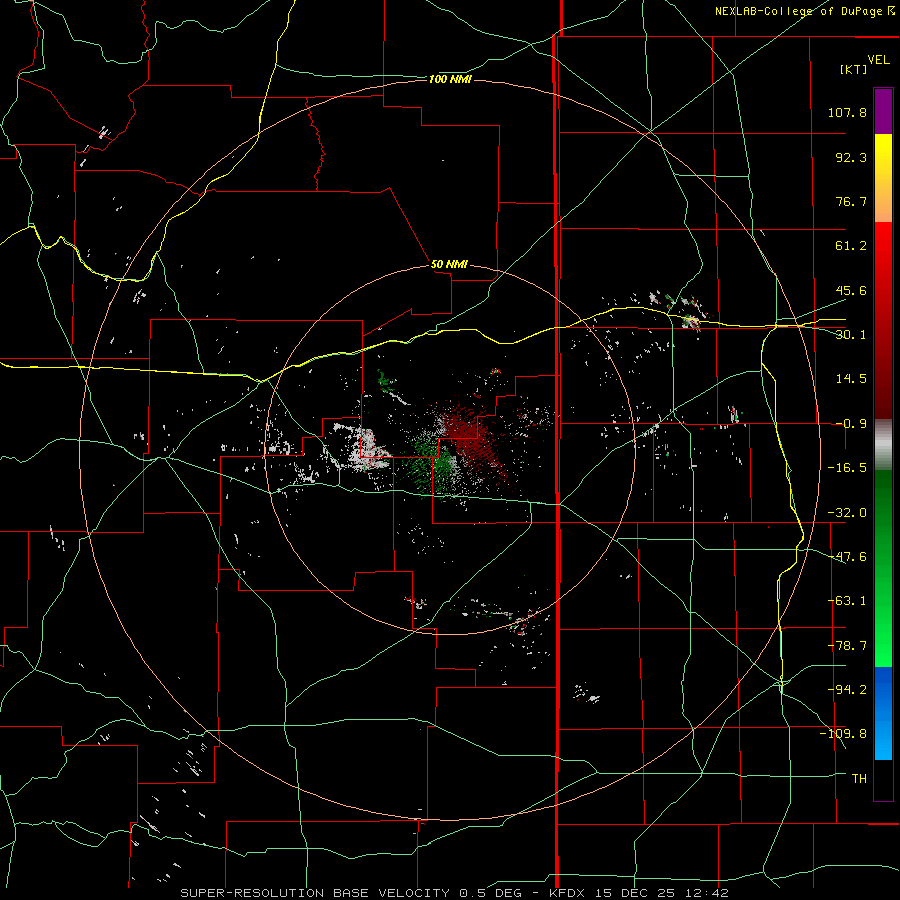Click the VEL legend title
This screenshot has height=900, width=900.
click(x=878, y=60)
